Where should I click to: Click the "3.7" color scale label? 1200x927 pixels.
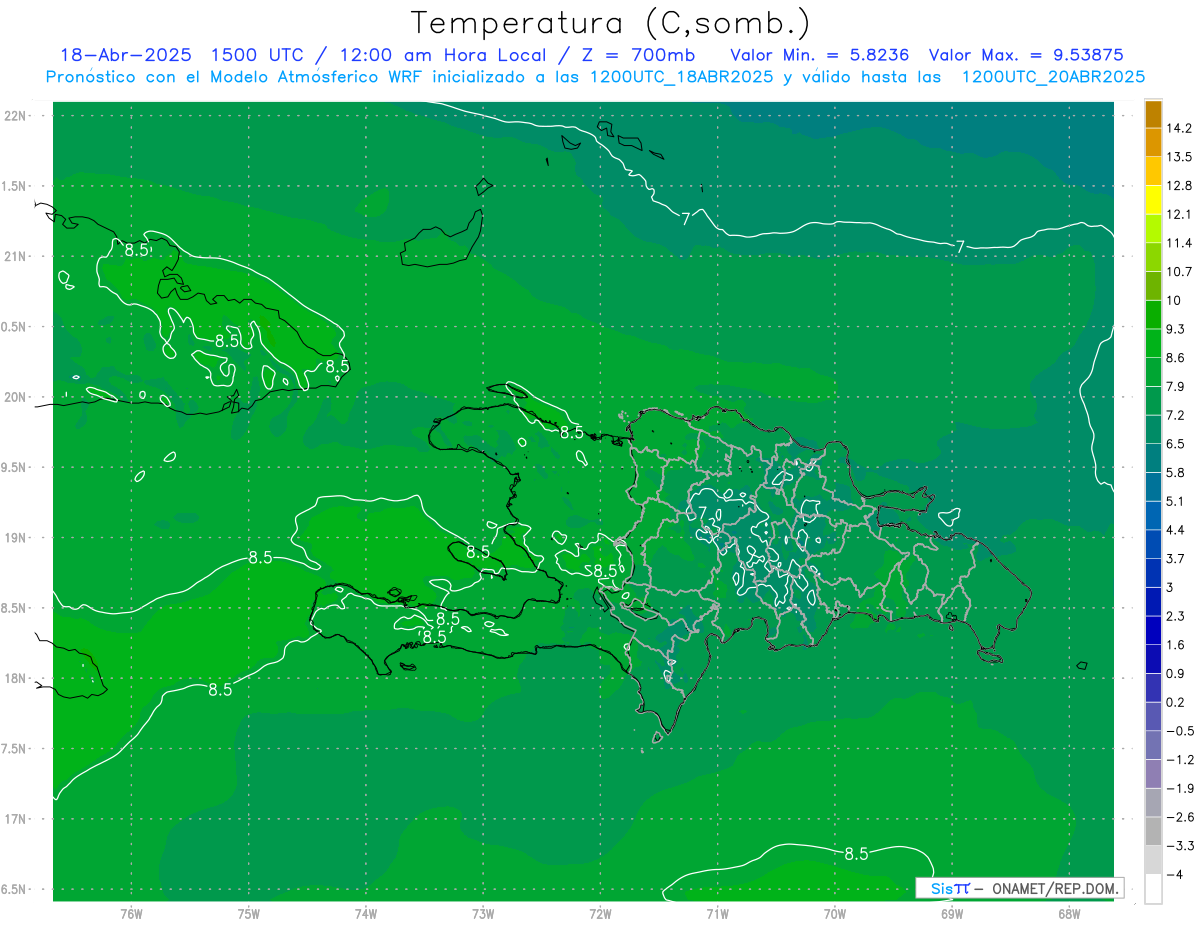pos(1176,558)
